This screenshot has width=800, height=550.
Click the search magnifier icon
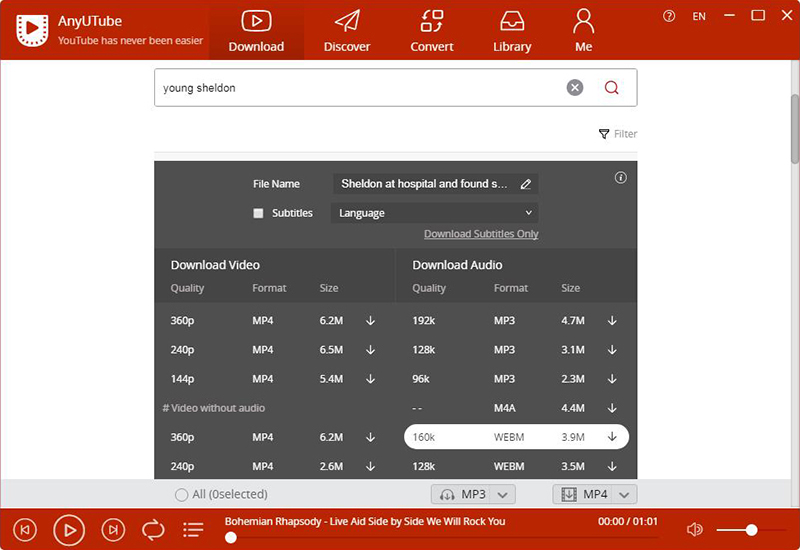611,88
